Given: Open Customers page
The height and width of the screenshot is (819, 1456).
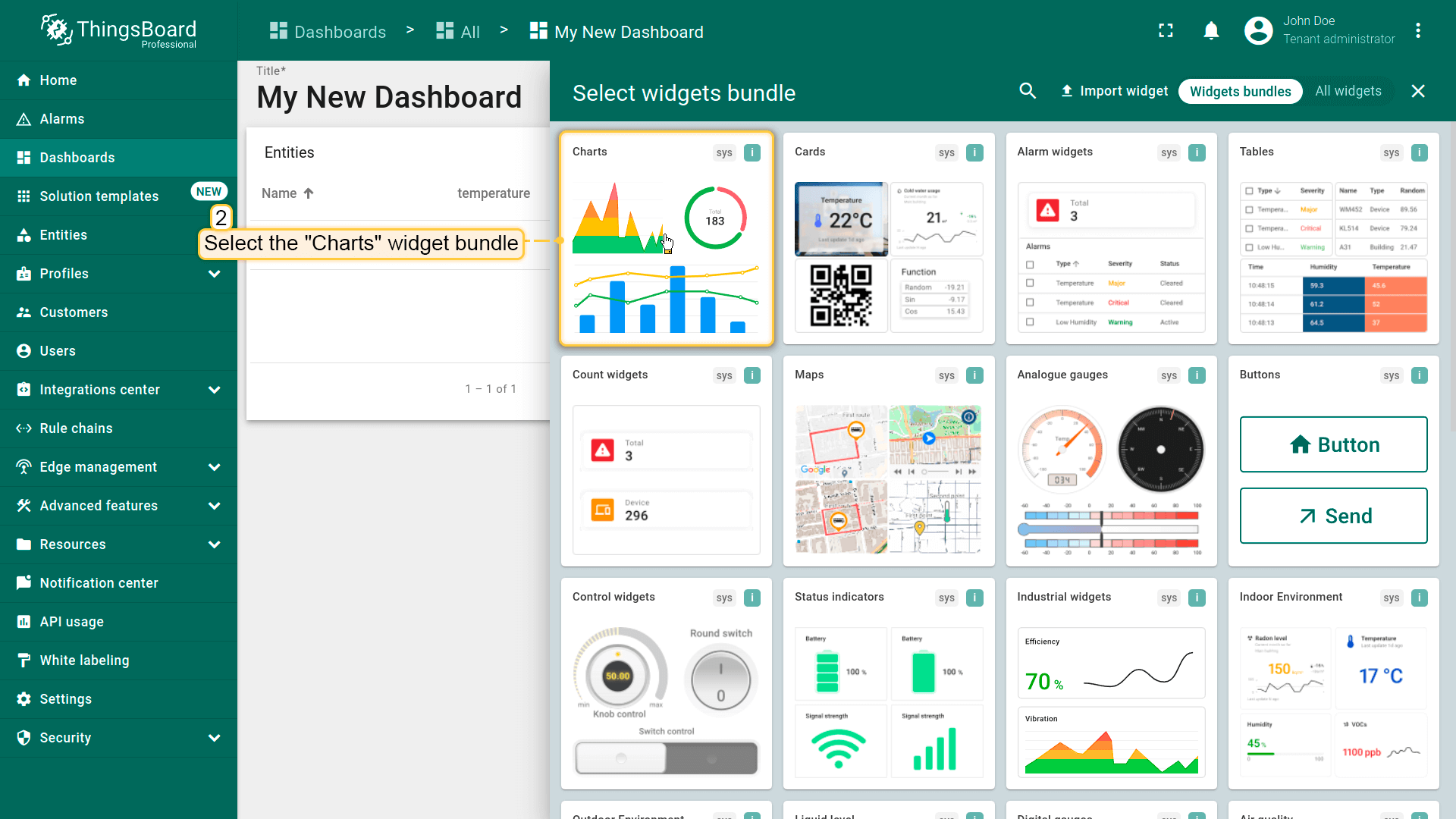Looking at the screenshot, I should coord(118,312).
